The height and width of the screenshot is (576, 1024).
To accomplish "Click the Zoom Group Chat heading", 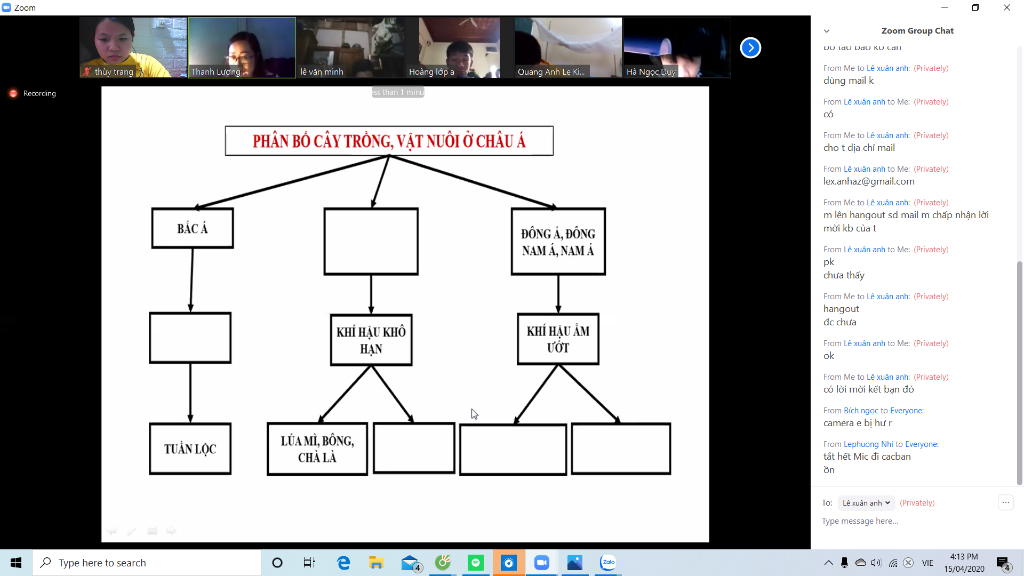I will click(917, 31).
